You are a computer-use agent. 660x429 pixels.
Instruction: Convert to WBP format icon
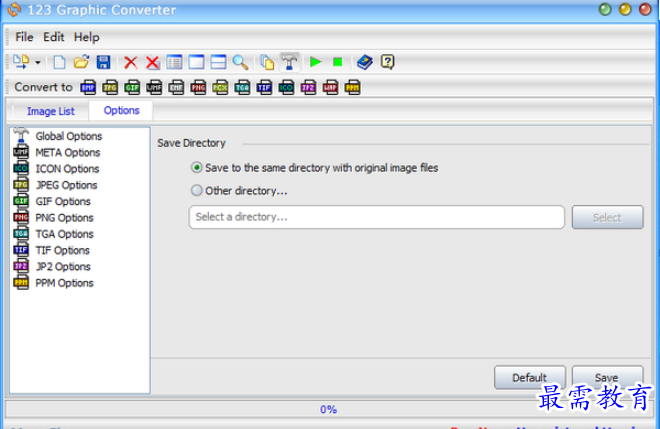coord(330,87)
